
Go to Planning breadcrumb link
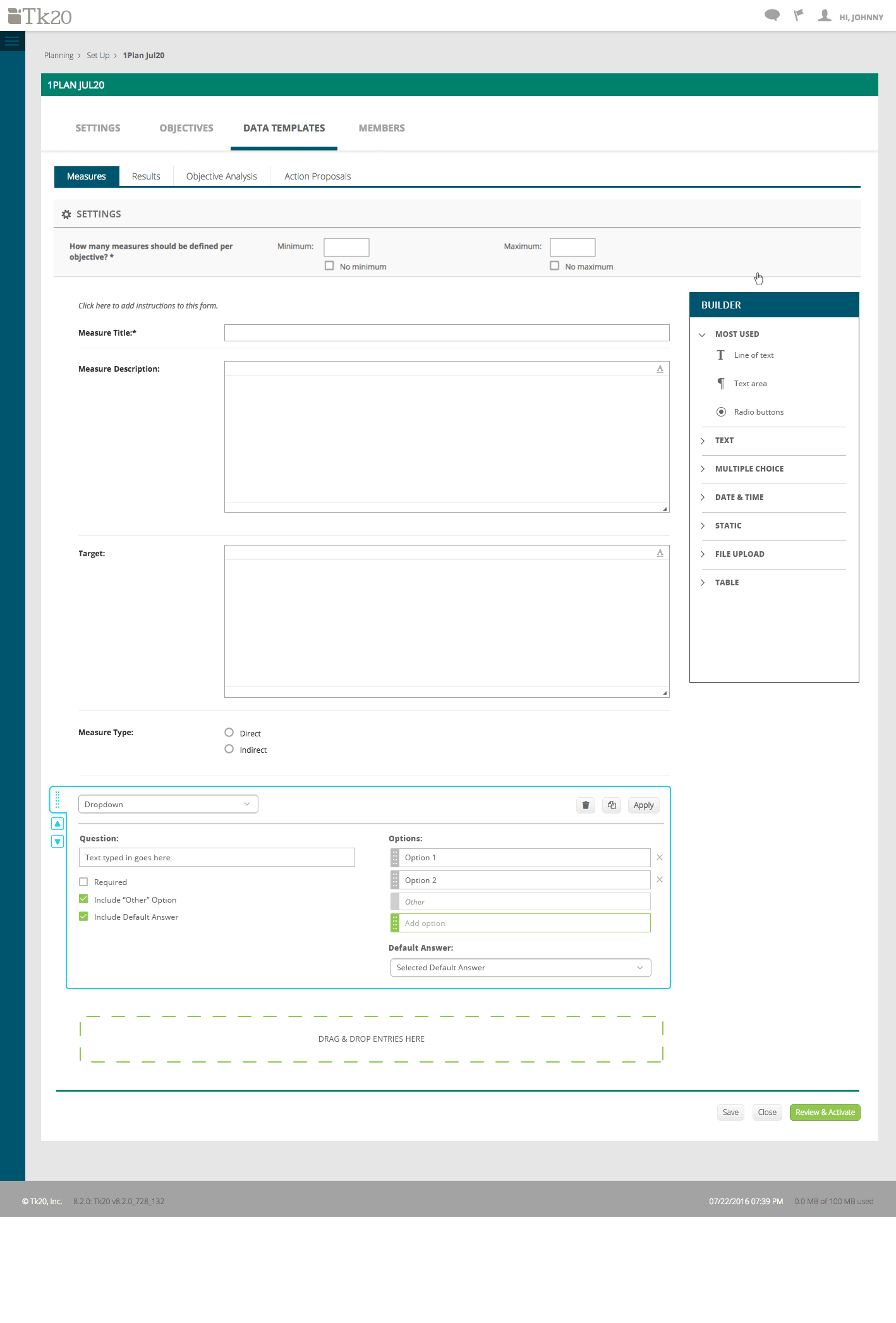pyautogui.click(x=59, y=56)
